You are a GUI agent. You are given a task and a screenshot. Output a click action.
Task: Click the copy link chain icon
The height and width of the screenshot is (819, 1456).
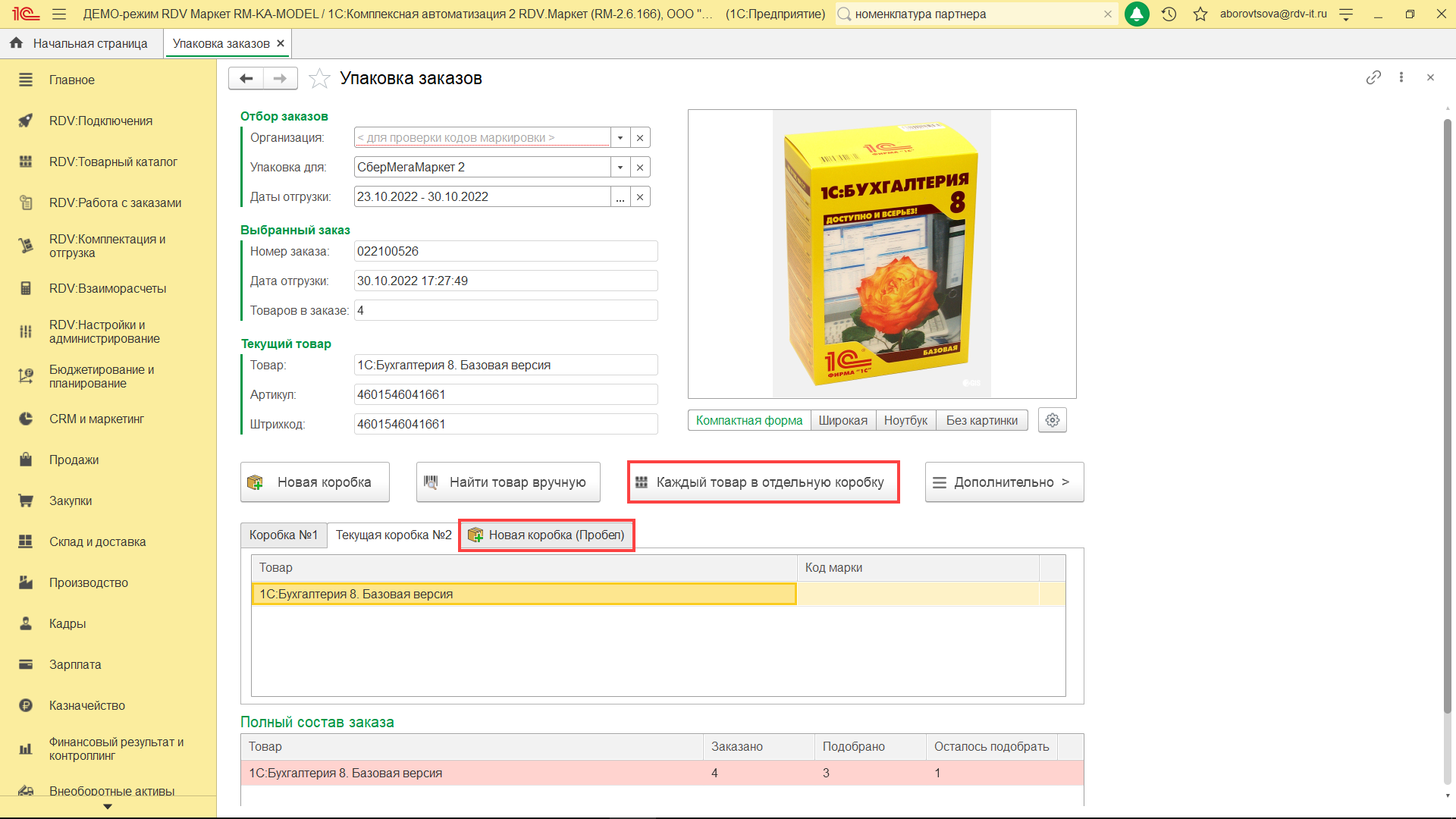click(x=1373, y=77)
